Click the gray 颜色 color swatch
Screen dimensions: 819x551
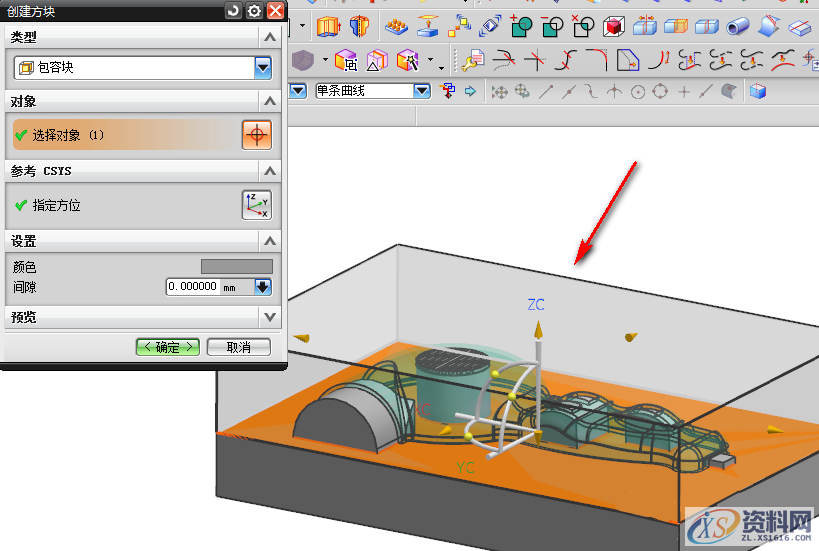tap(236, 266)
